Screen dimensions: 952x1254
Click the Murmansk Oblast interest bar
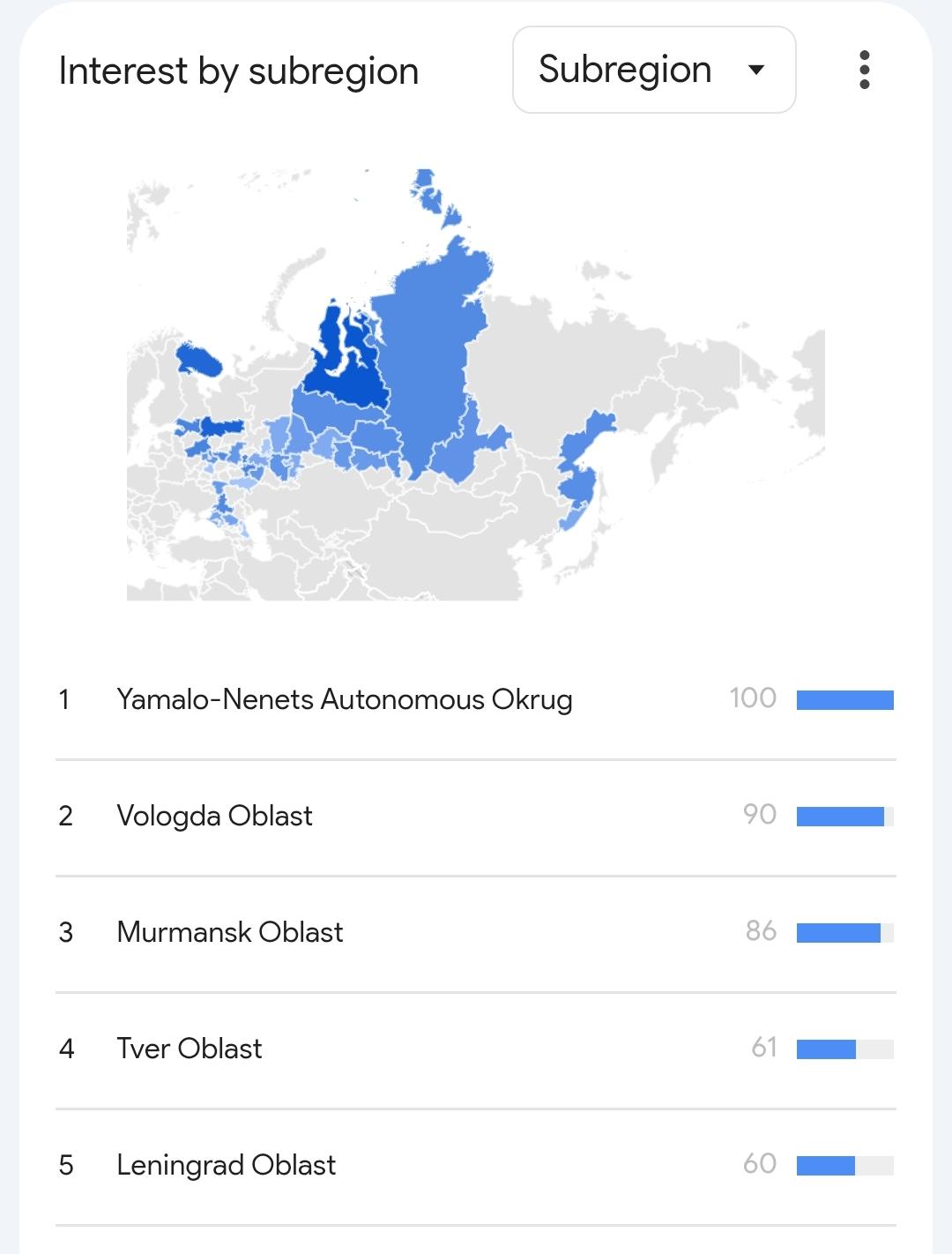pyautogui.click(x=838, y=933)
